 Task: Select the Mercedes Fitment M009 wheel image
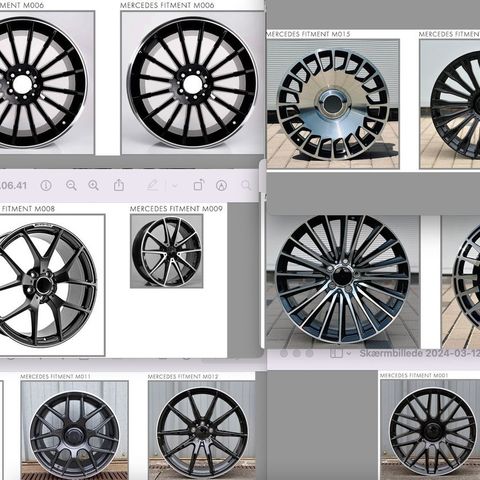[167, 251]
